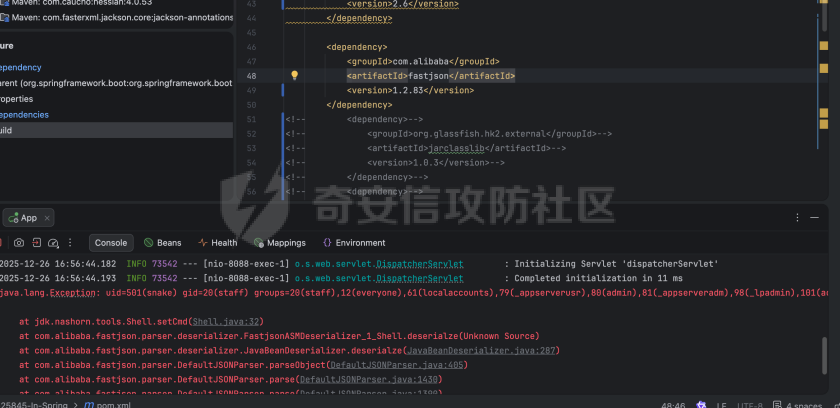Close the App run tab
This screenshot has height=408, width=840.
[47, 218]
